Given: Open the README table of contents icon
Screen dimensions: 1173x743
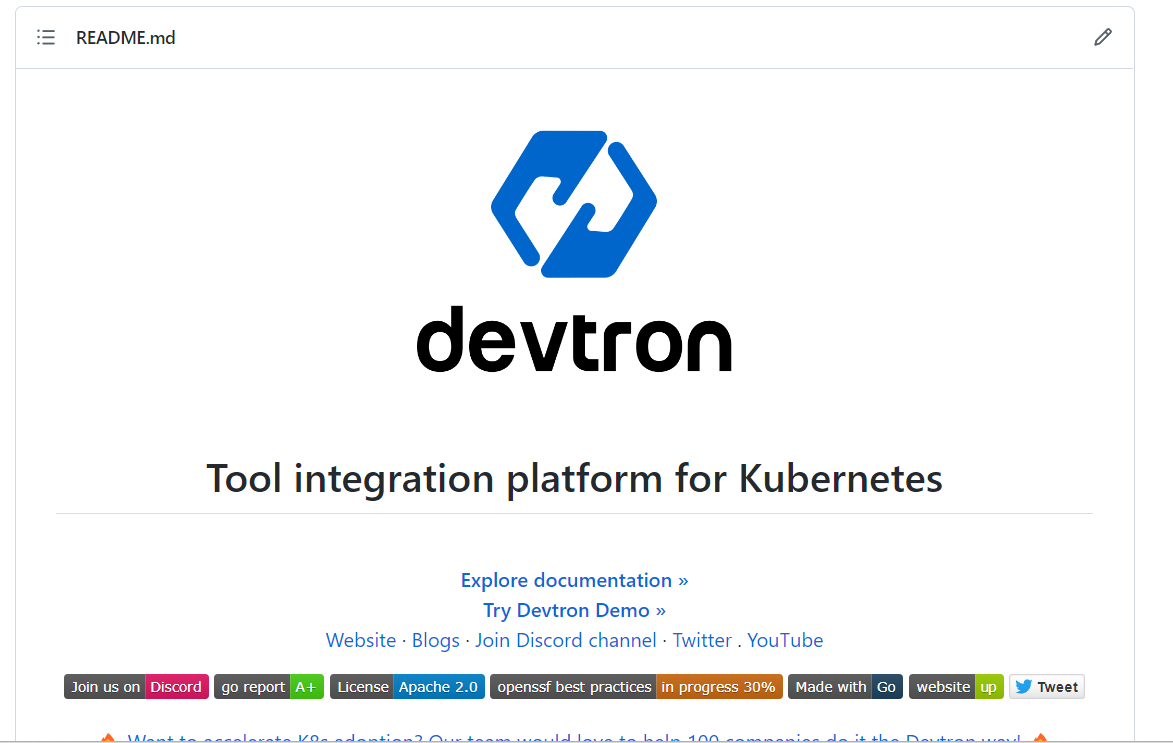Looking at the screenshot, I should [x=46, y=37].
